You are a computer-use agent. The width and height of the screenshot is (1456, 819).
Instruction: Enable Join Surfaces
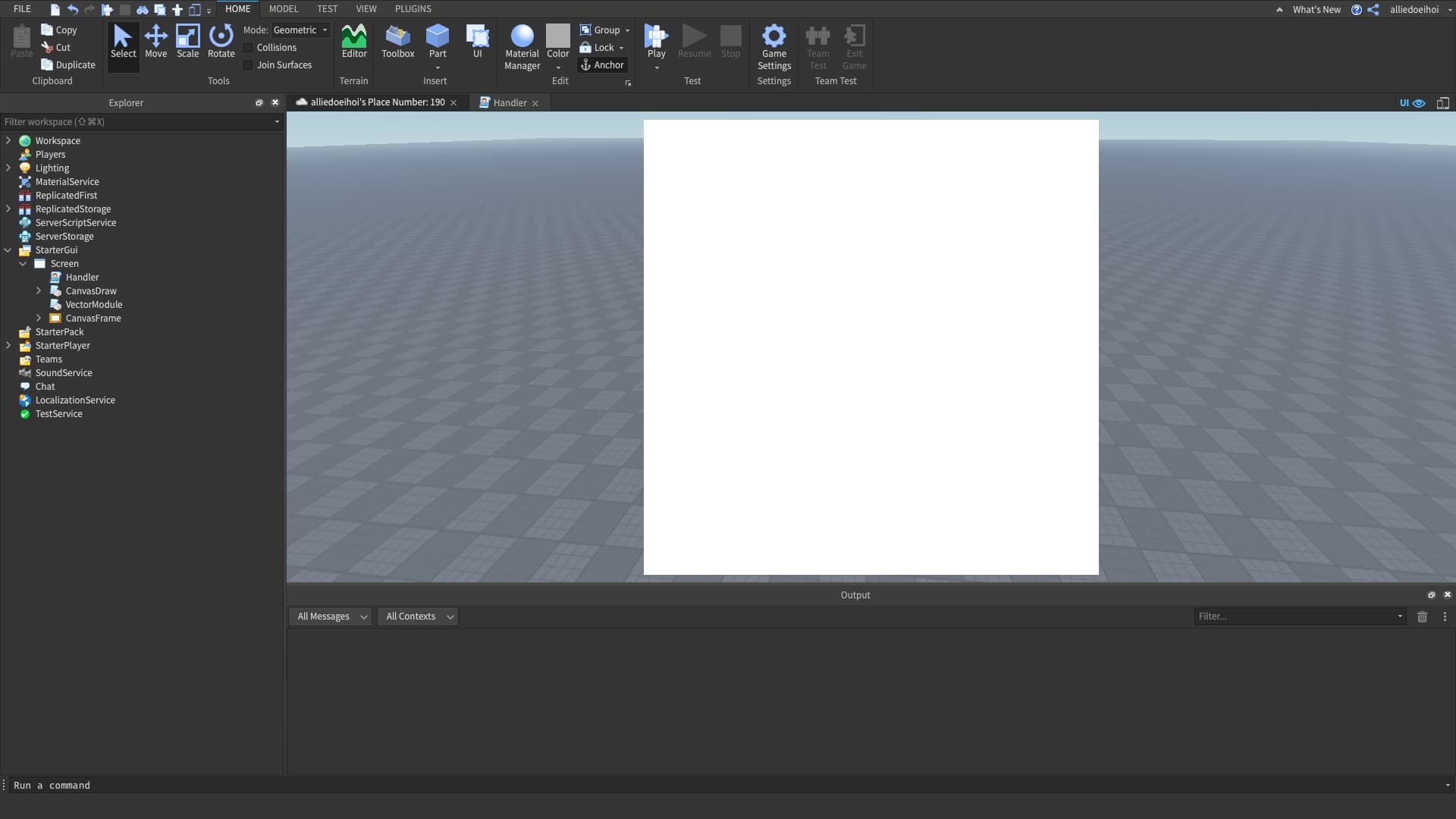249,65
